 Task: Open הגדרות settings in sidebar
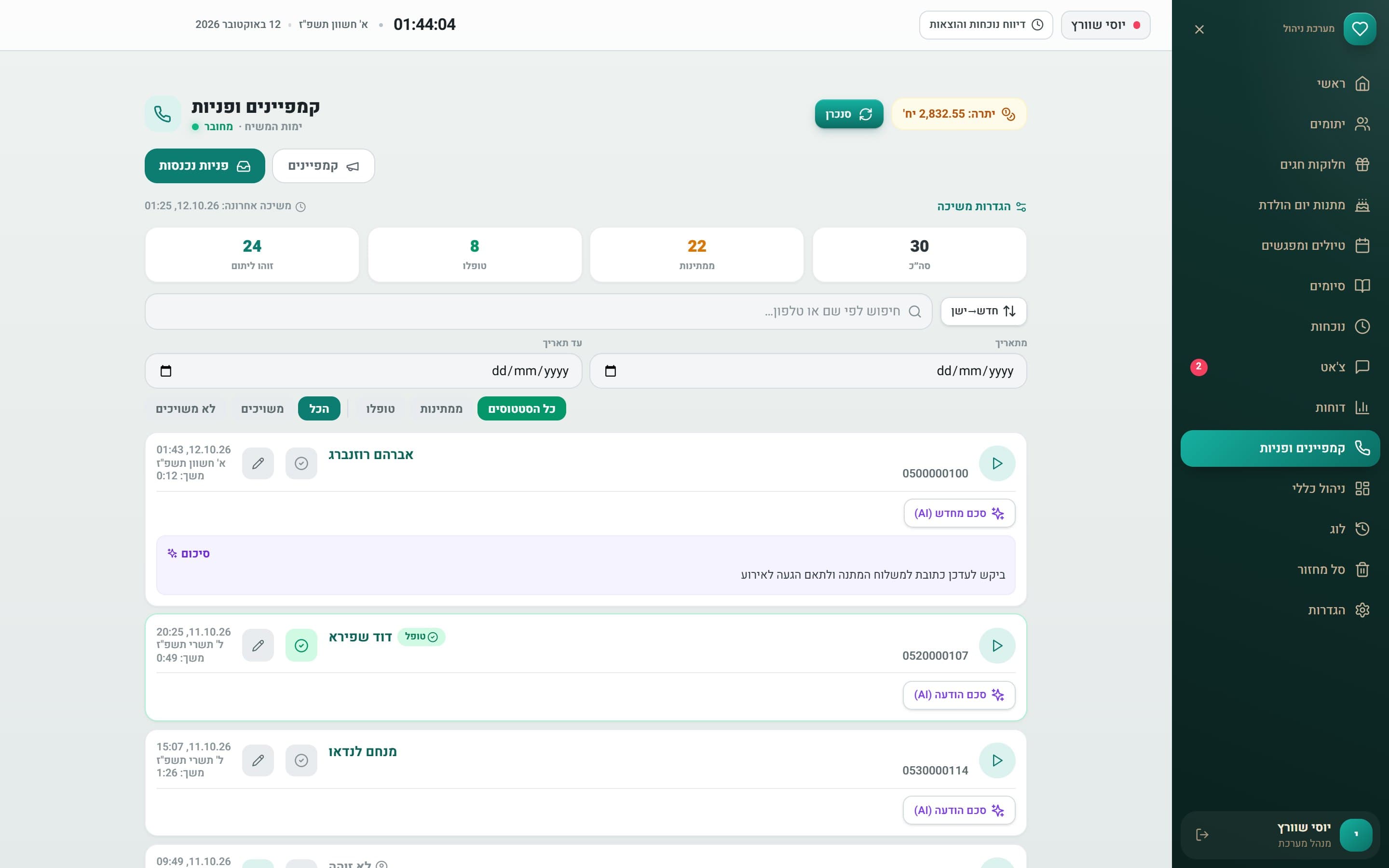pyautogui.click(x=1280, y=610)
